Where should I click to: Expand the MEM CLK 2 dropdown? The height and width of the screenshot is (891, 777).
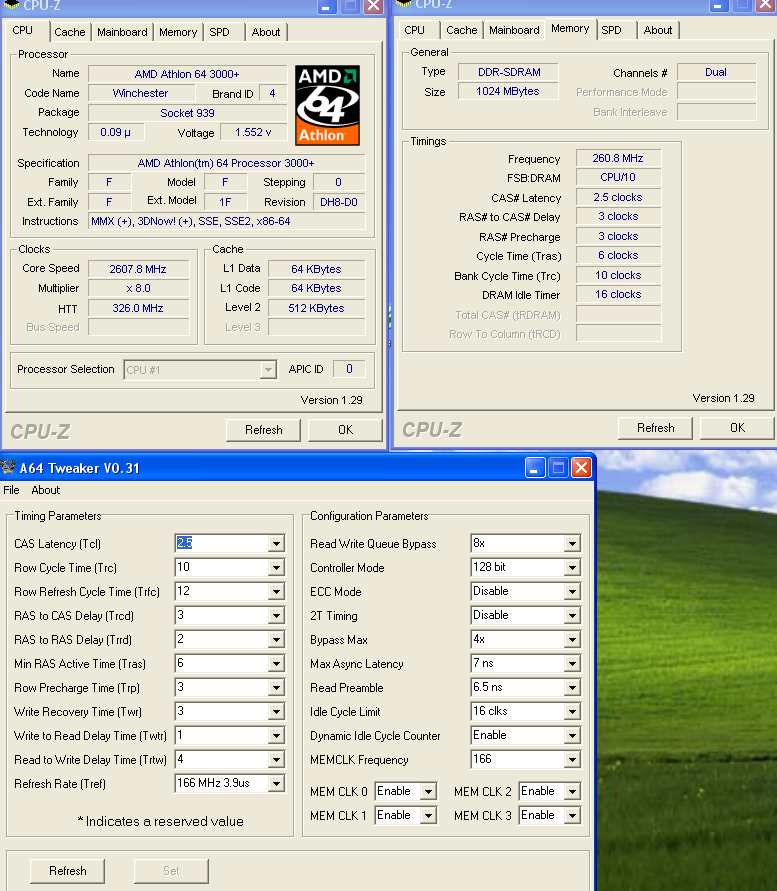(x=572, y=791)
